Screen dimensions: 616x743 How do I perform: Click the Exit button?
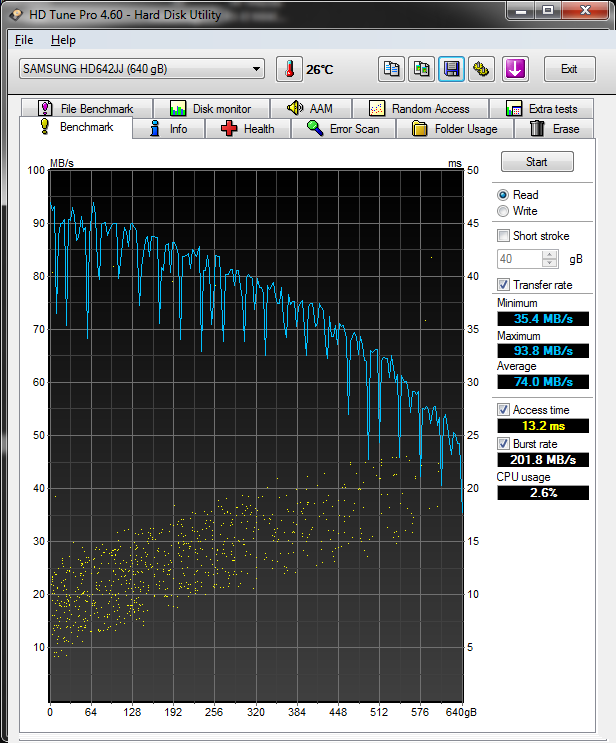click(569, 69)
